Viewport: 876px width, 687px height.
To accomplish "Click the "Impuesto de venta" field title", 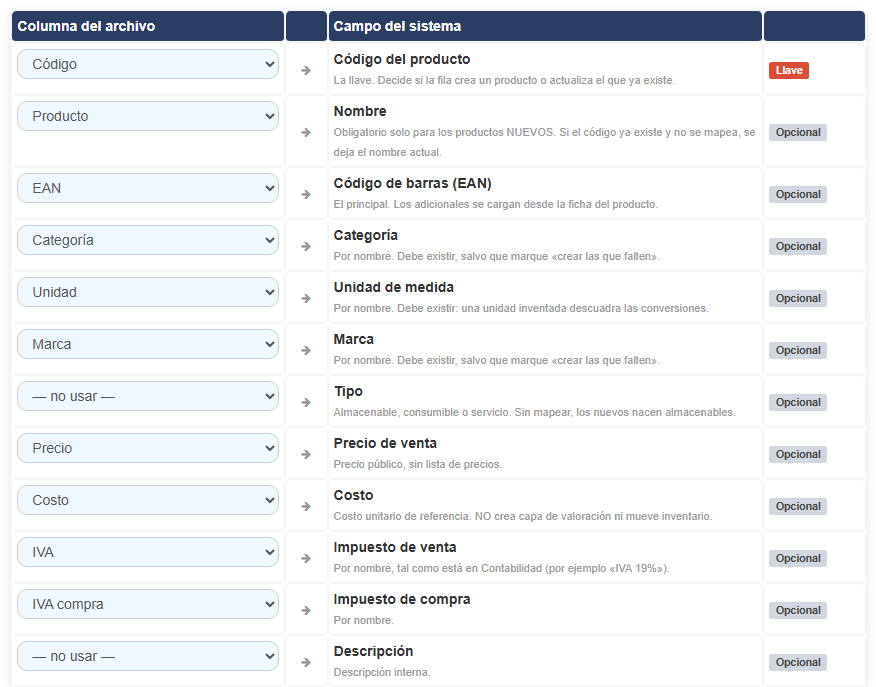I will (x=395, y=547).
